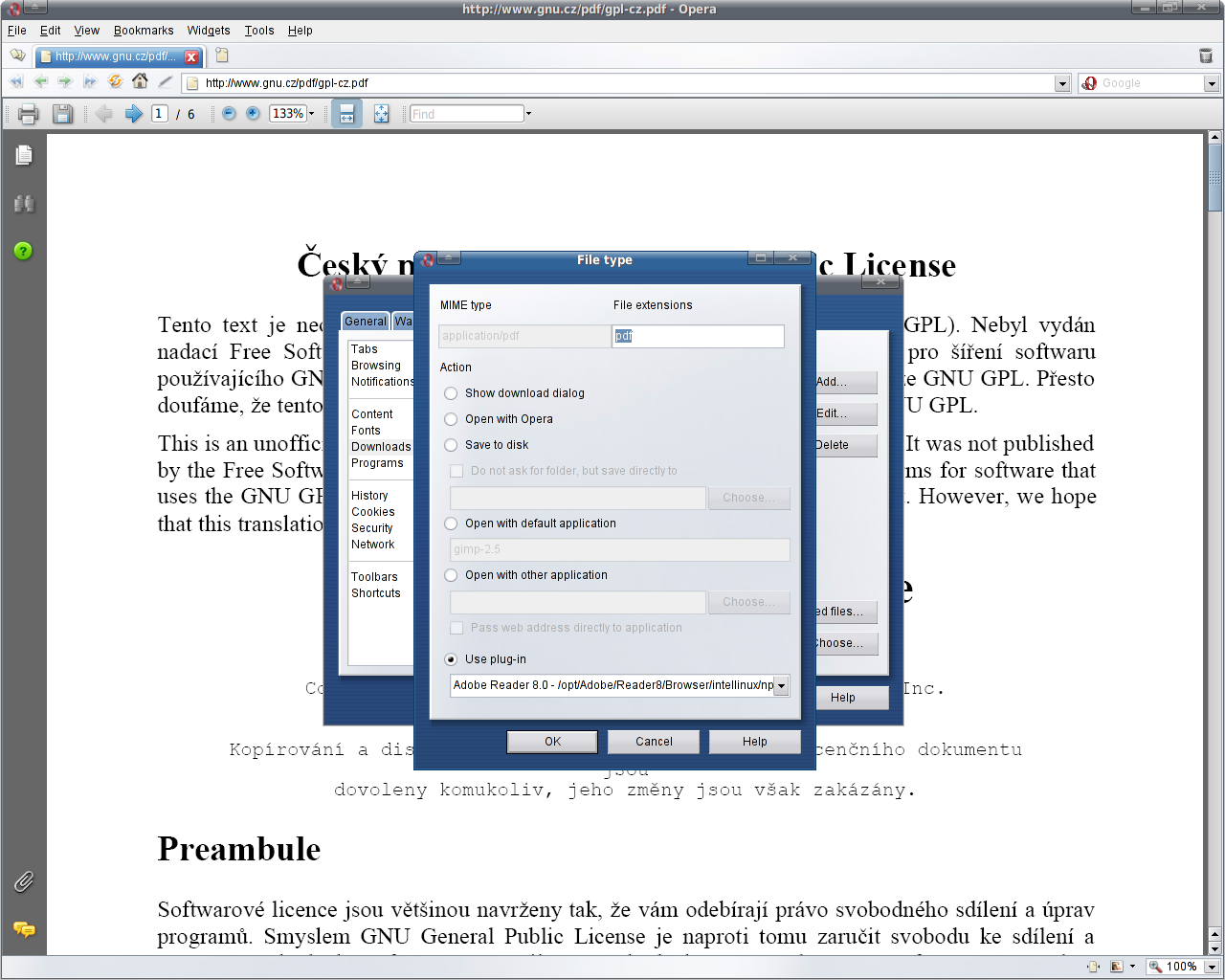Select Open with Opera option

[x=499, y=419]
